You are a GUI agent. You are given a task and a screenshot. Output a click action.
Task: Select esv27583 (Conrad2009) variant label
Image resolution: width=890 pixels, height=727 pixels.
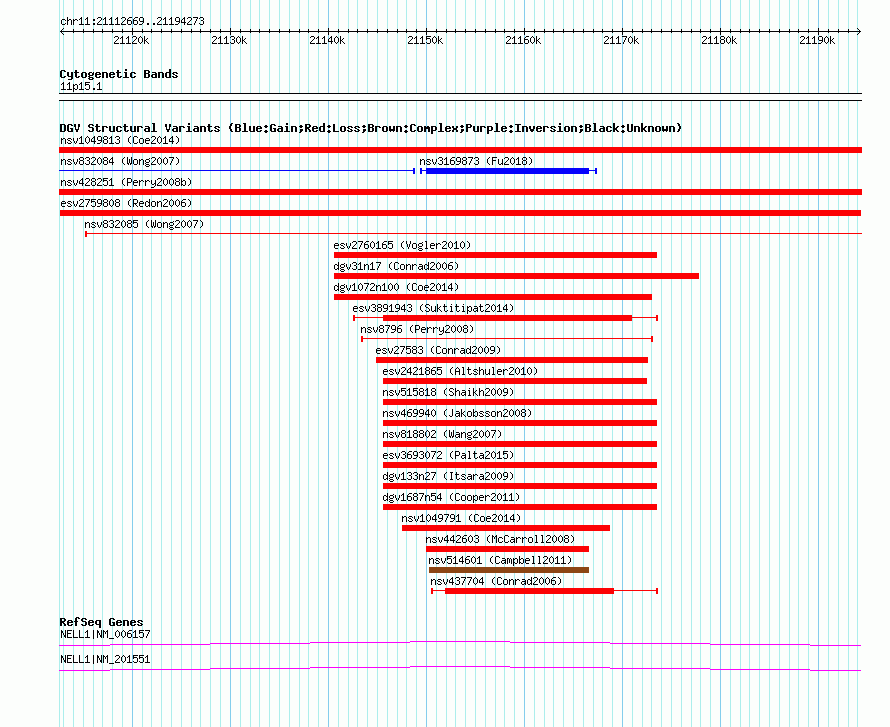coord(438,350)
